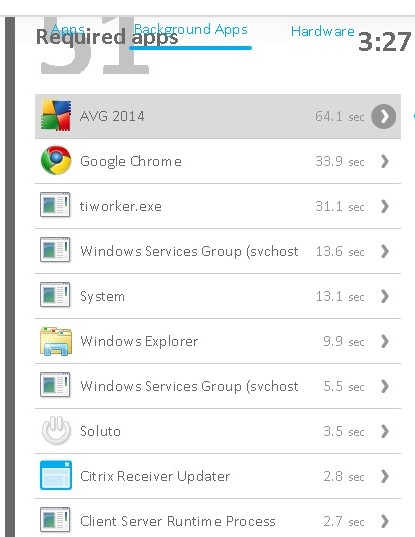The height and width of the screenshot is (537, 415).
Task: Click the System process icon
Action: tap(55, 295)
